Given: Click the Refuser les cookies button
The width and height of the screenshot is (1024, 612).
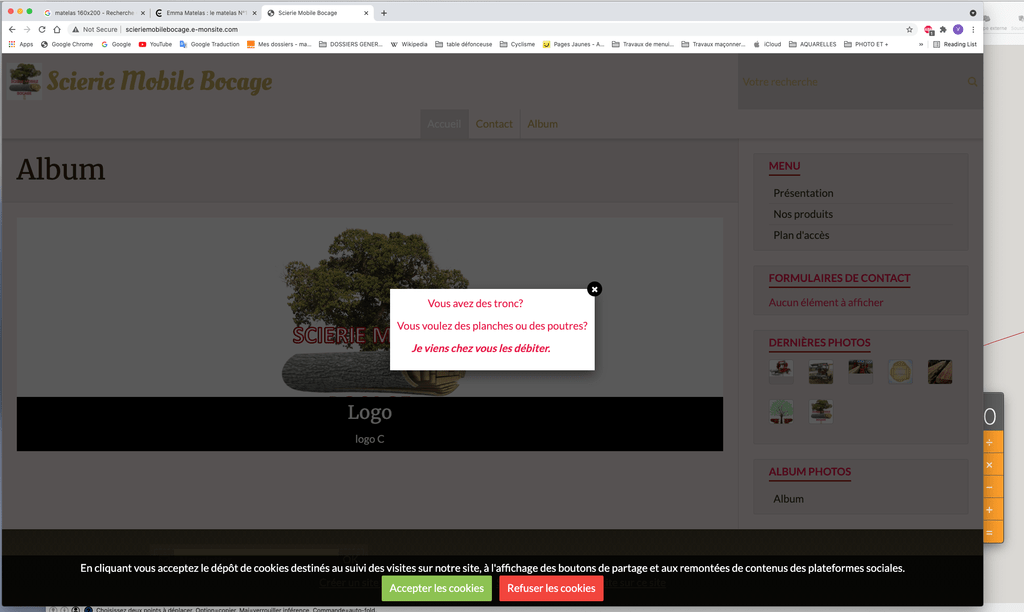Looking at the screenshot, I should coord(551,588).
